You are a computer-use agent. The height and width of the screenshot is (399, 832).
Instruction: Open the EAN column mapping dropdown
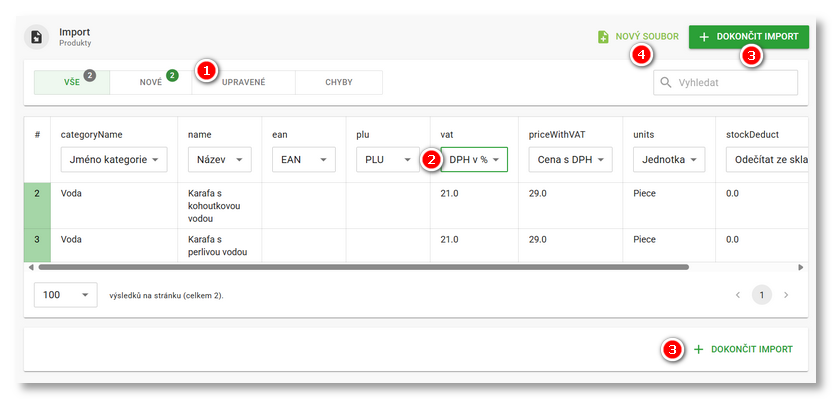[304, 160]
